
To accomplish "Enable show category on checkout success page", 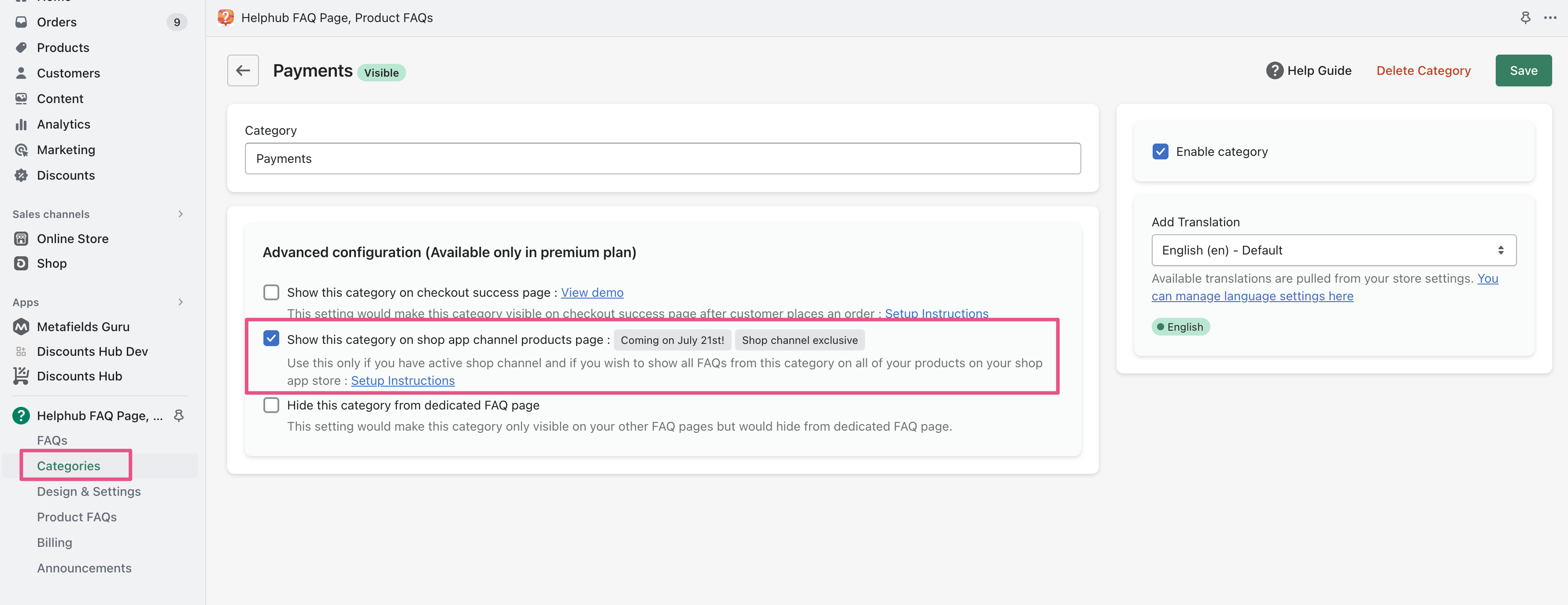I will click(271, 292).
